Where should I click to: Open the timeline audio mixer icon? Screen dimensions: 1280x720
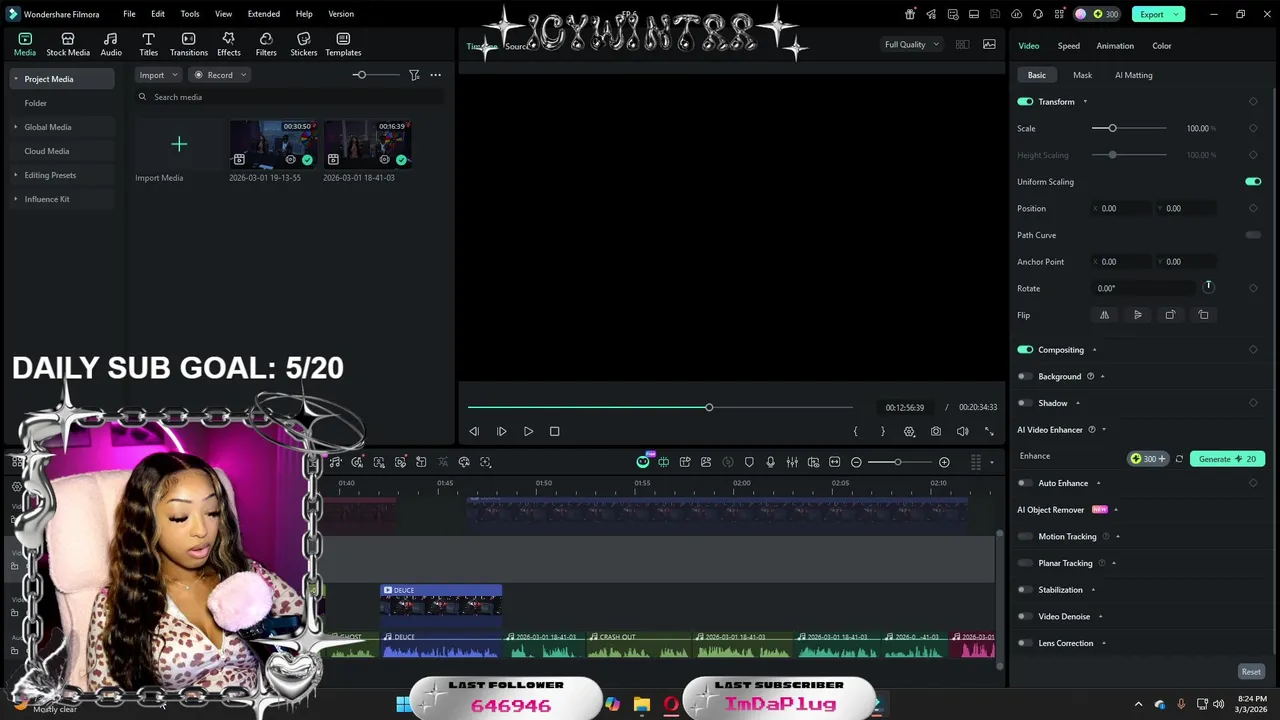pyautogui.click(x=792, y=462)
